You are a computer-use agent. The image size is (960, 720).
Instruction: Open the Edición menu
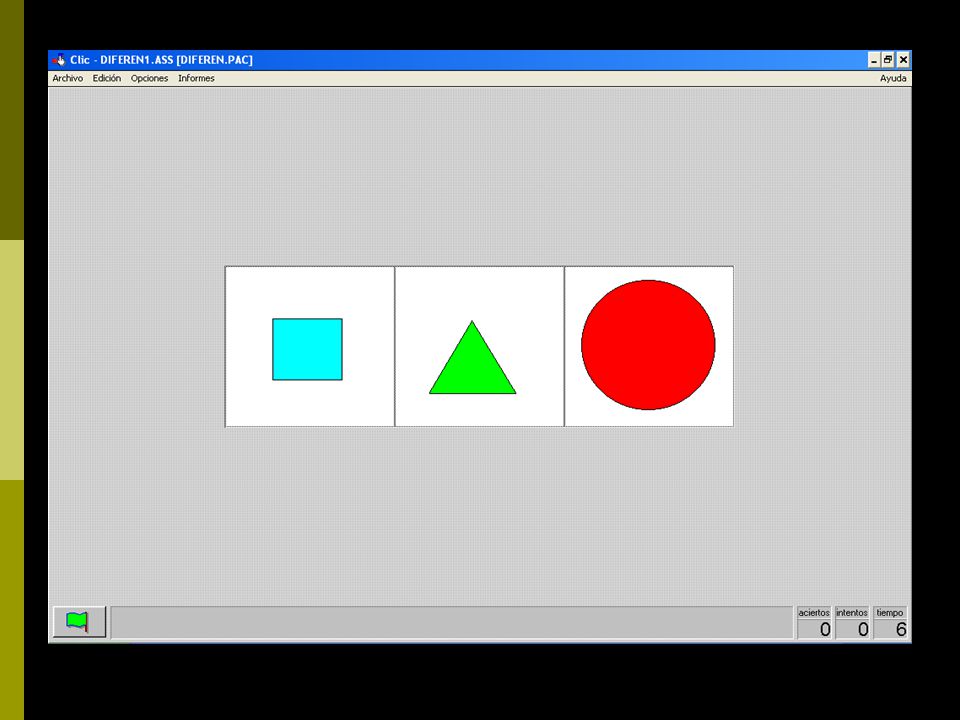click(107, 78)
